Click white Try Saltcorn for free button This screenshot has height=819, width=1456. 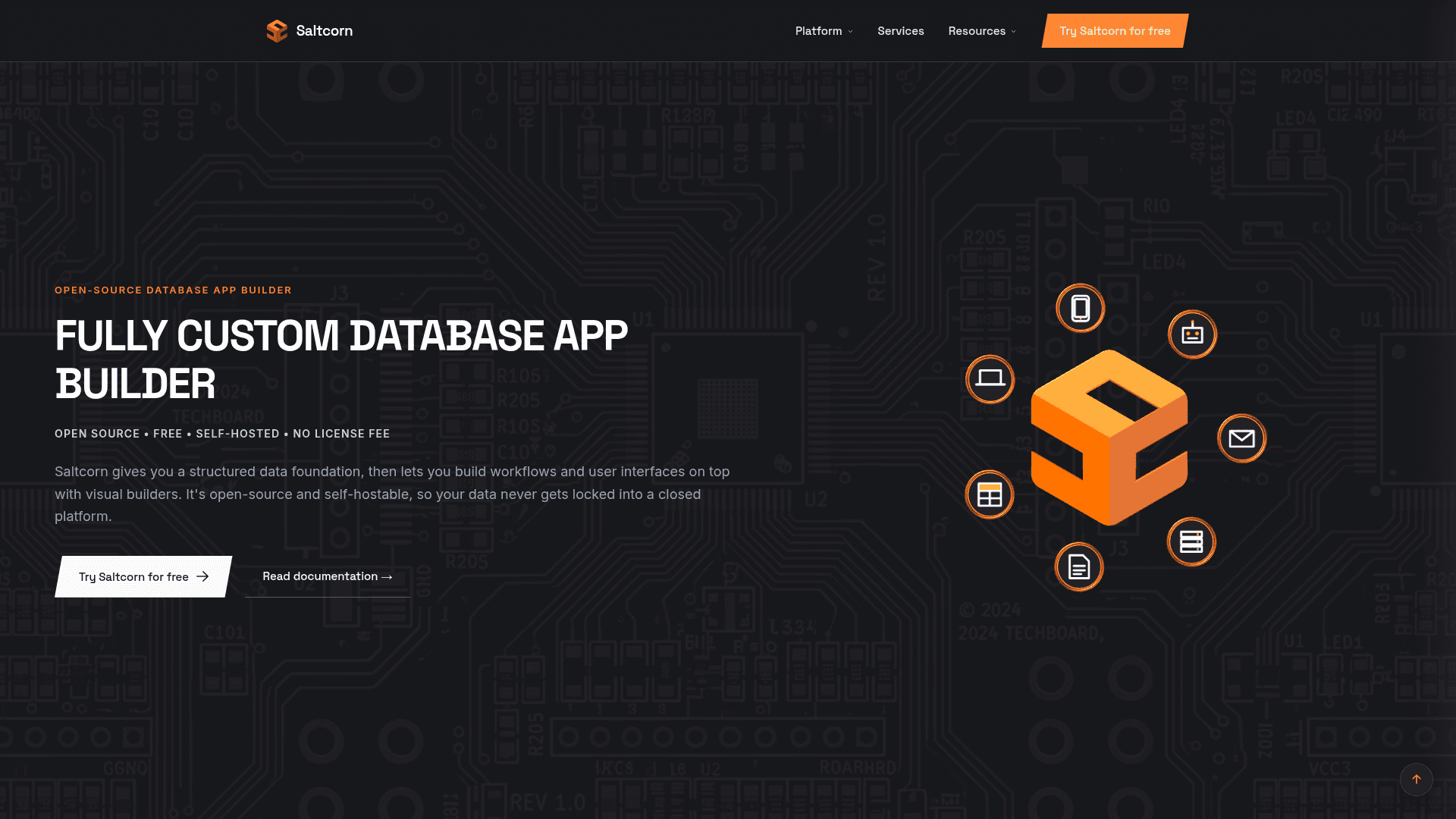[x=143, y=576]
